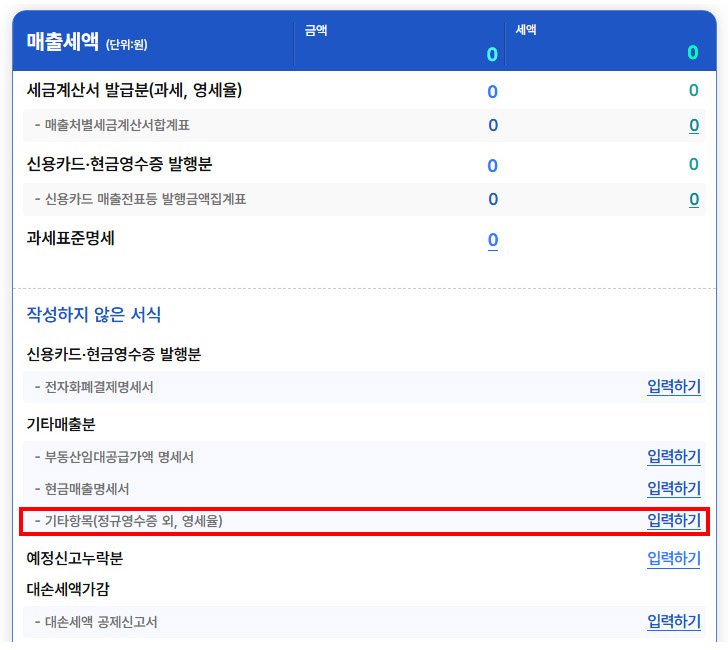Select 매출세액 header title
This screenshot has height=650, width=728.
coord(62,42)
